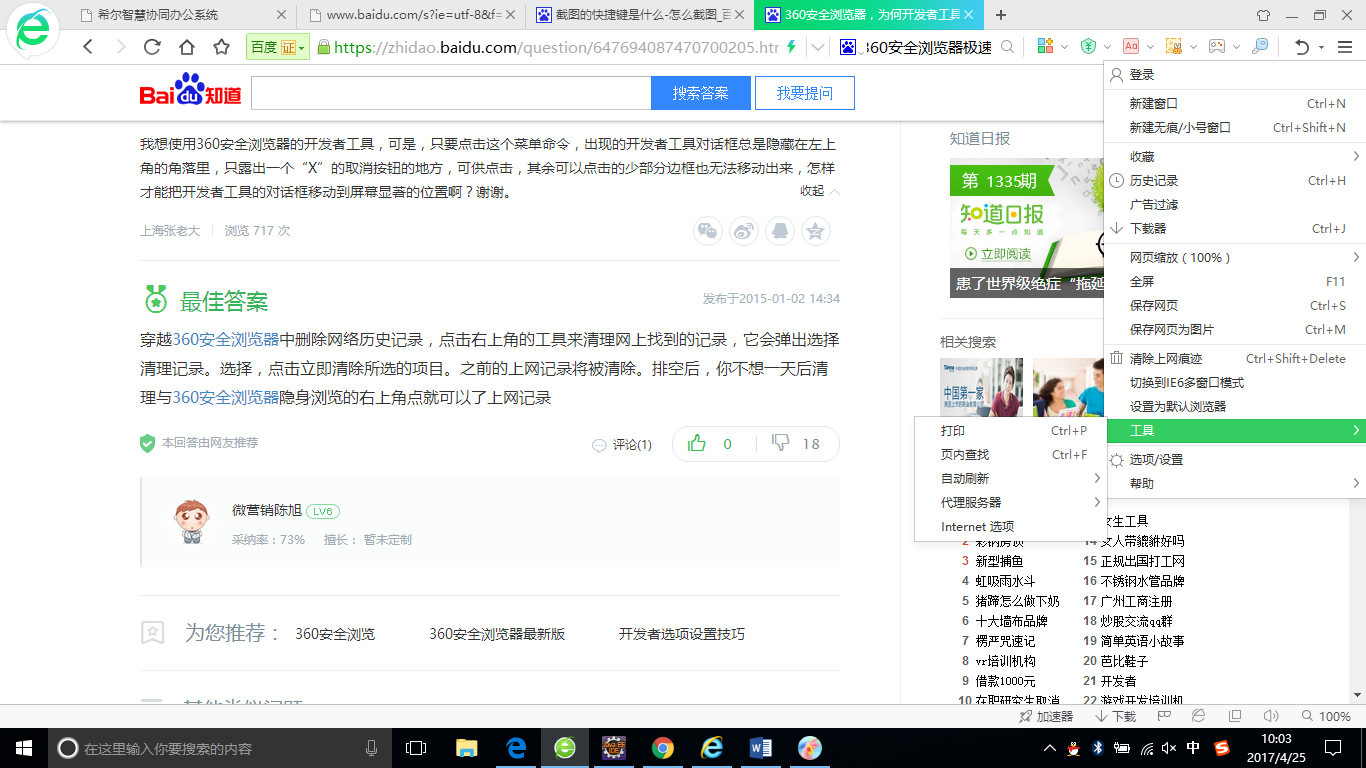Open the extensions app grid icon

coord(1045,46)
